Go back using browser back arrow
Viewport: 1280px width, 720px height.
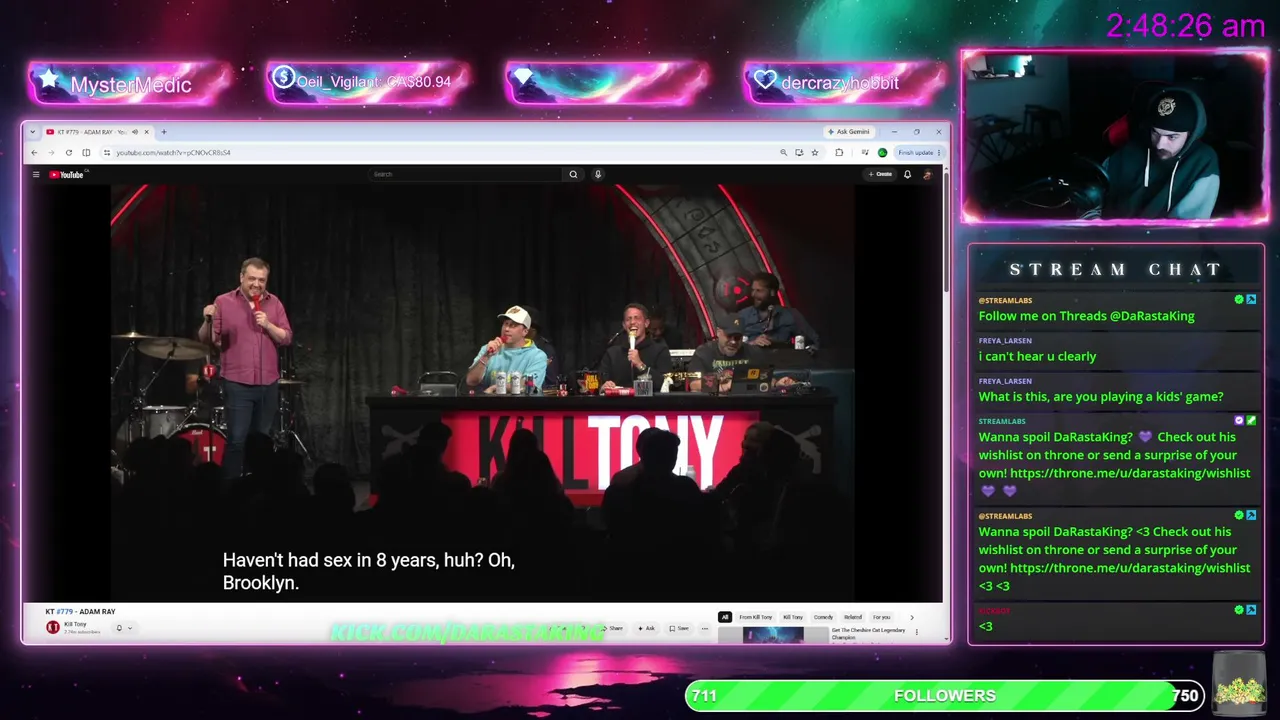pos(34,152)
